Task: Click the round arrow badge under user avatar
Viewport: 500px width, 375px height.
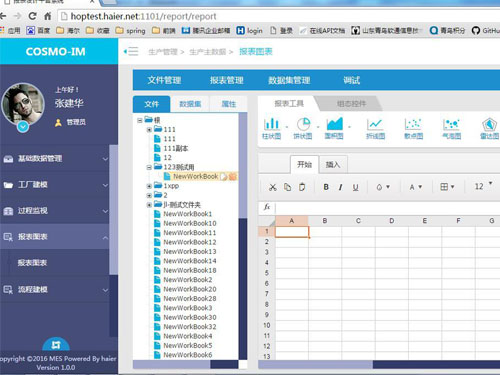Action: [x=23, y=127]
